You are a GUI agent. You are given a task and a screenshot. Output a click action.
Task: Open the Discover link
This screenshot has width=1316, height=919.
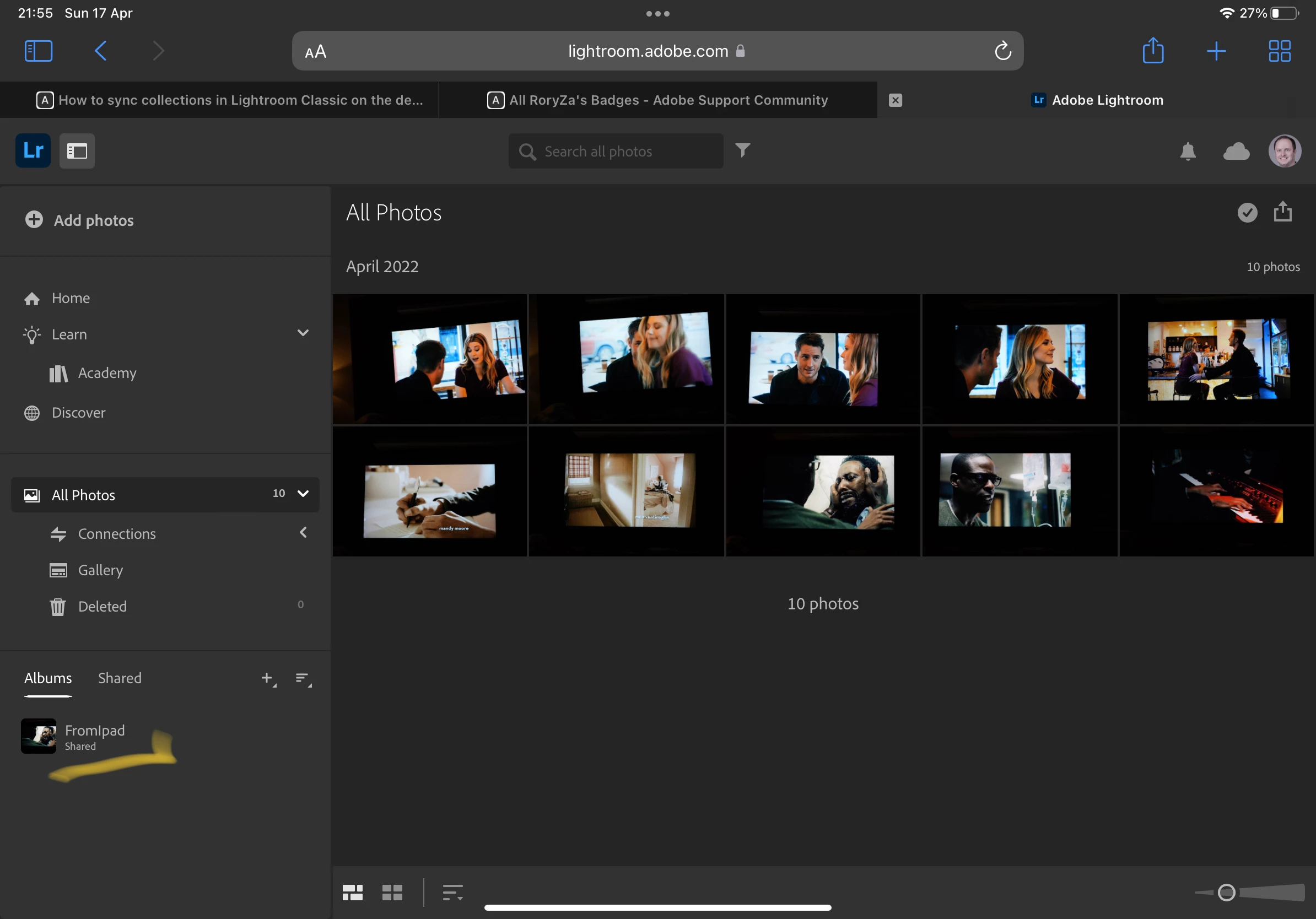pos(78,413)
